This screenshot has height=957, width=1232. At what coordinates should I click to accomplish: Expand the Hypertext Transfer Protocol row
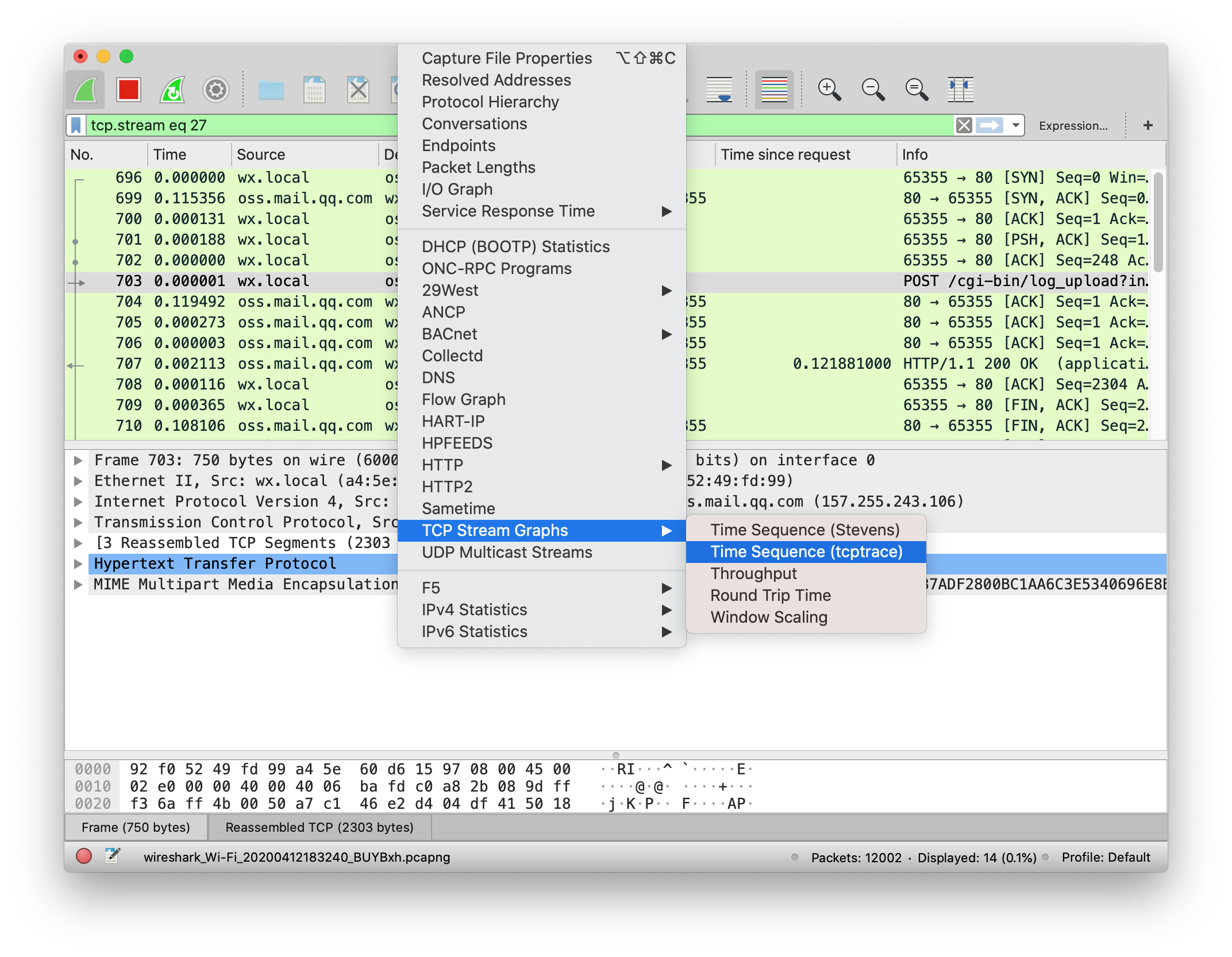[x=78, y=564]
